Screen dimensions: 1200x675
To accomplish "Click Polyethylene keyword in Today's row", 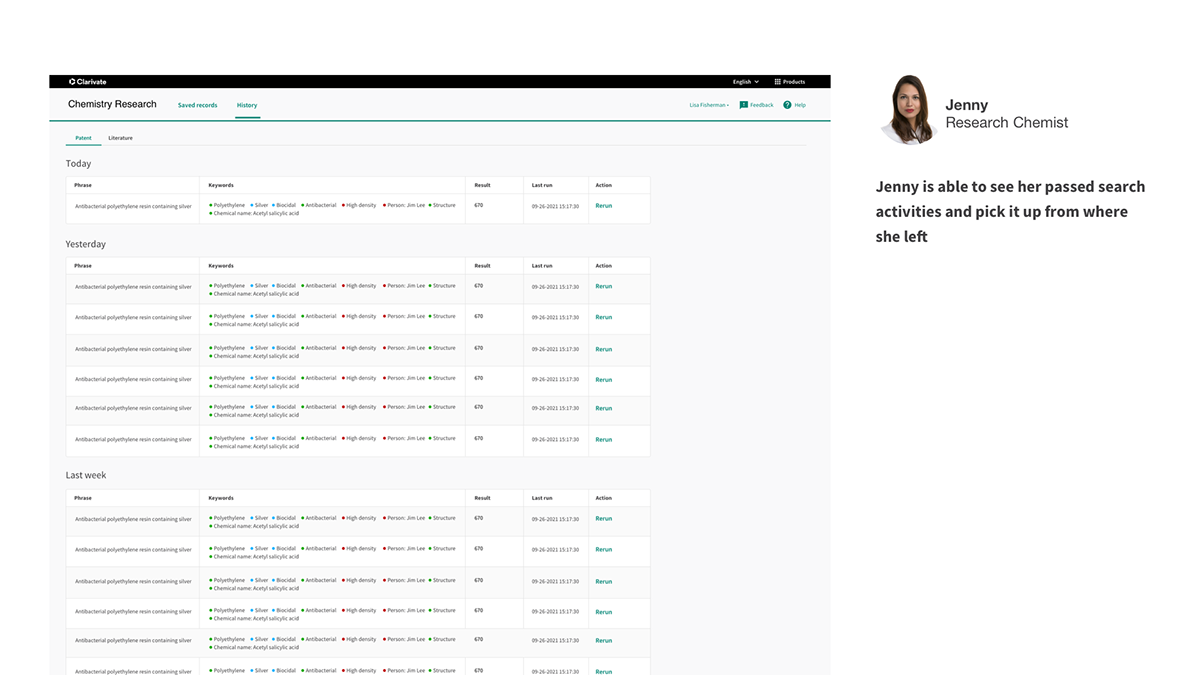I will tap(227, 205).
